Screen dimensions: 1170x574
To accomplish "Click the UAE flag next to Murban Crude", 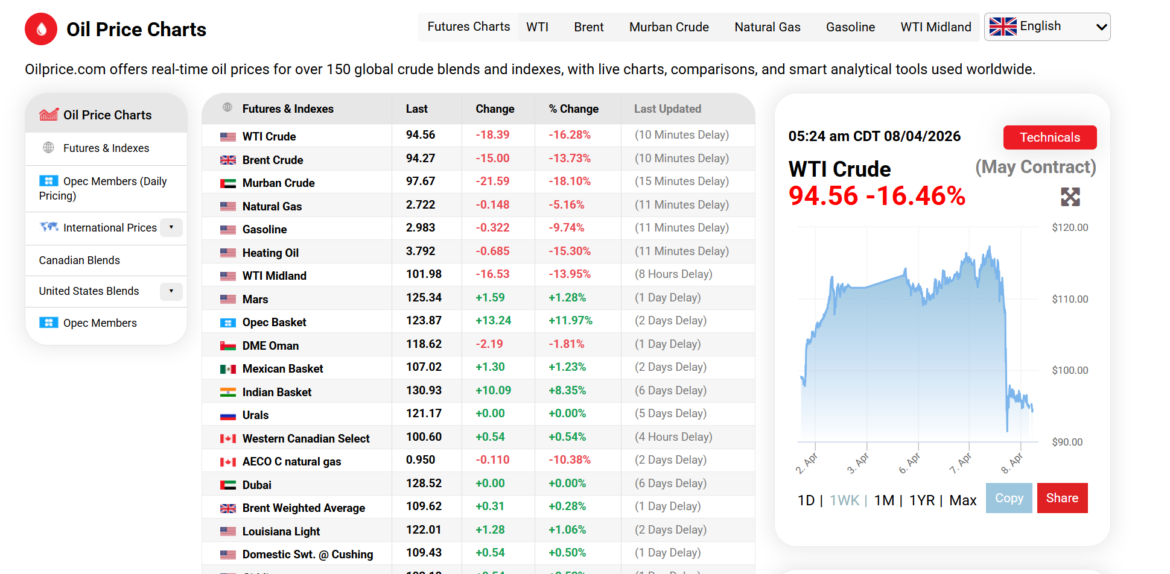I will pyautogui.click(x=228, y=183).
